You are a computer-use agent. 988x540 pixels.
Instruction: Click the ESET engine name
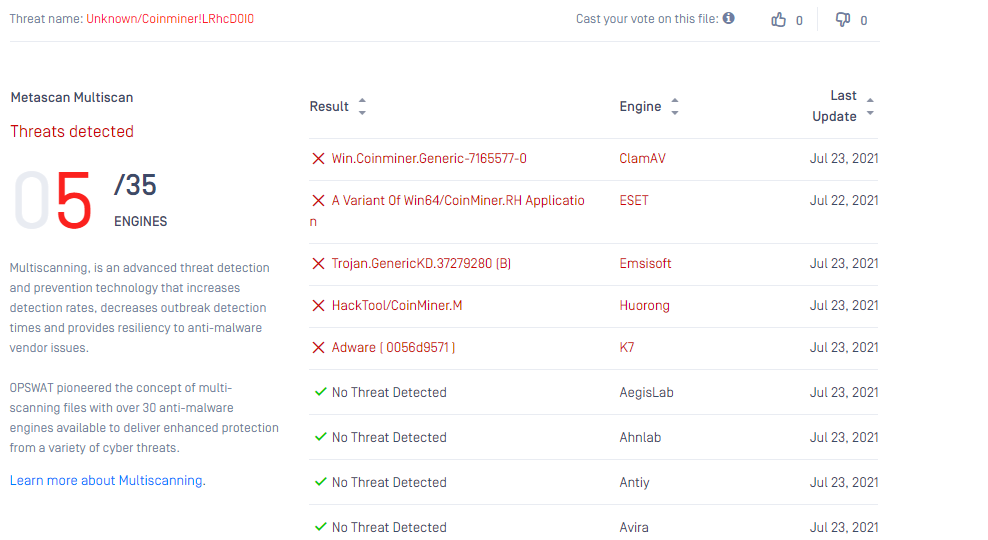tap(634, 201)
